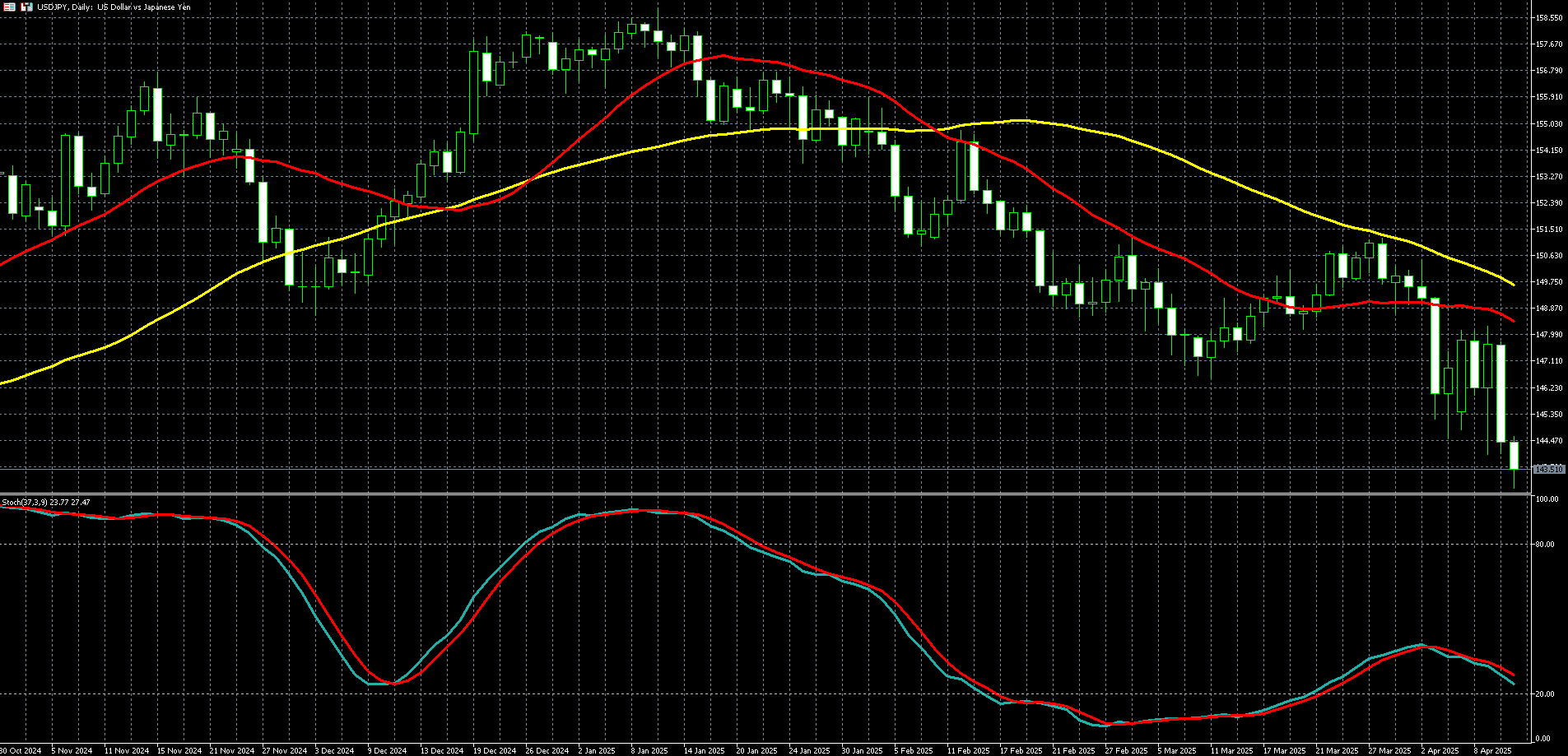Click the 9 Dec 2024 date marker
This screenshot has height=756, width=1568.
(386, 750)
